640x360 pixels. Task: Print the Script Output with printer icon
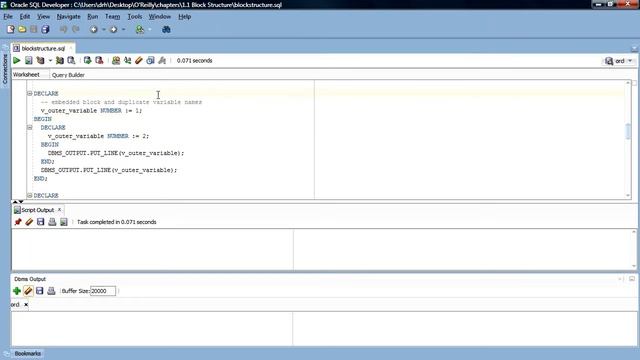[x=52, y=222]
